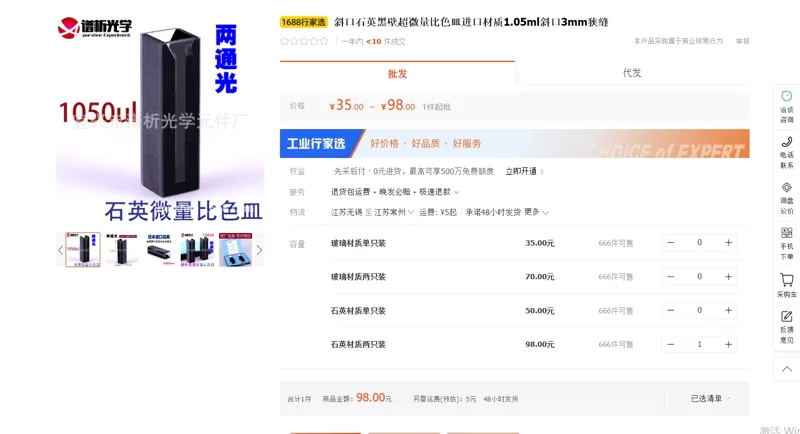Screen dimensions: 800x434
Task: Select the first product thumbnail
Action: tap(83, 249)
